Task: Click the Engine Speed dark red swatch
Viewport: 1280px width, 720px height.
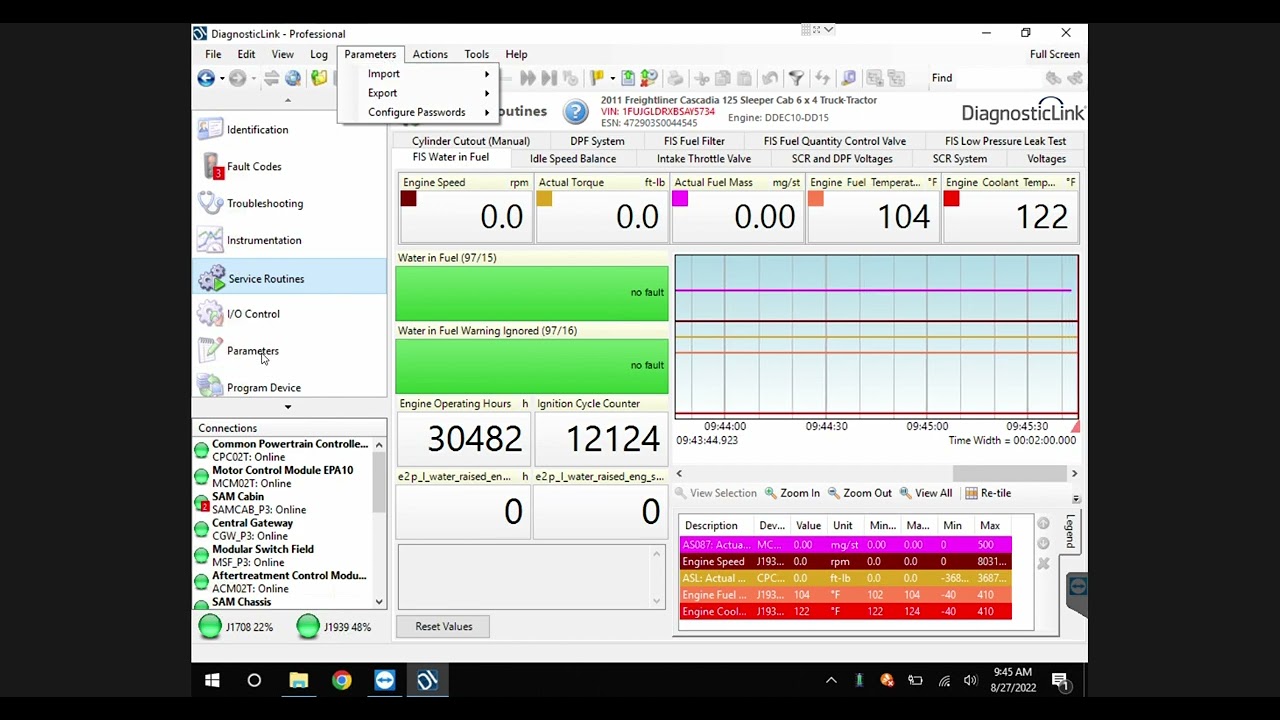Action: point(408,199)
